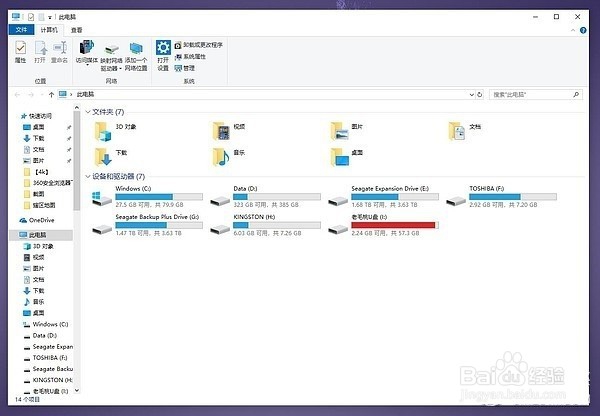
Task: Click 系统属性 in the ribbon
Action: 191,57
